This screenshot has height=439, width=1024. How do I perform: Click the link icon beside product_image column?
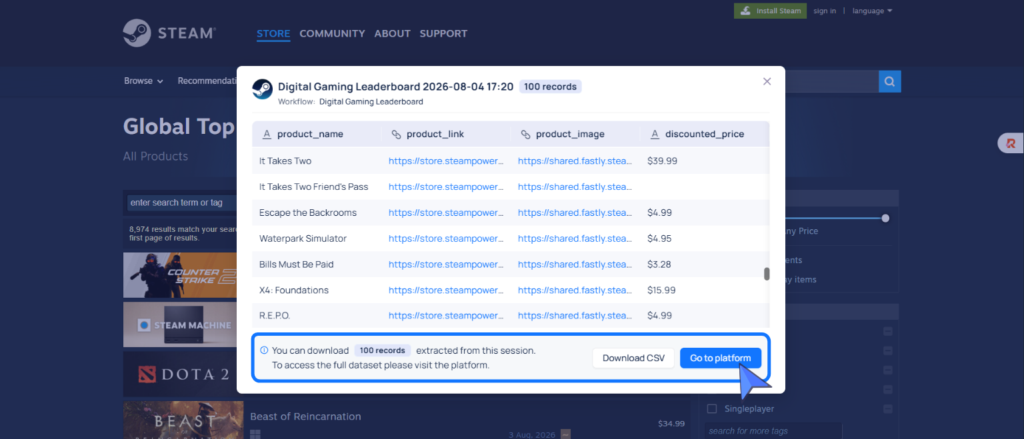pyautogui.click(x=525, y=134)
